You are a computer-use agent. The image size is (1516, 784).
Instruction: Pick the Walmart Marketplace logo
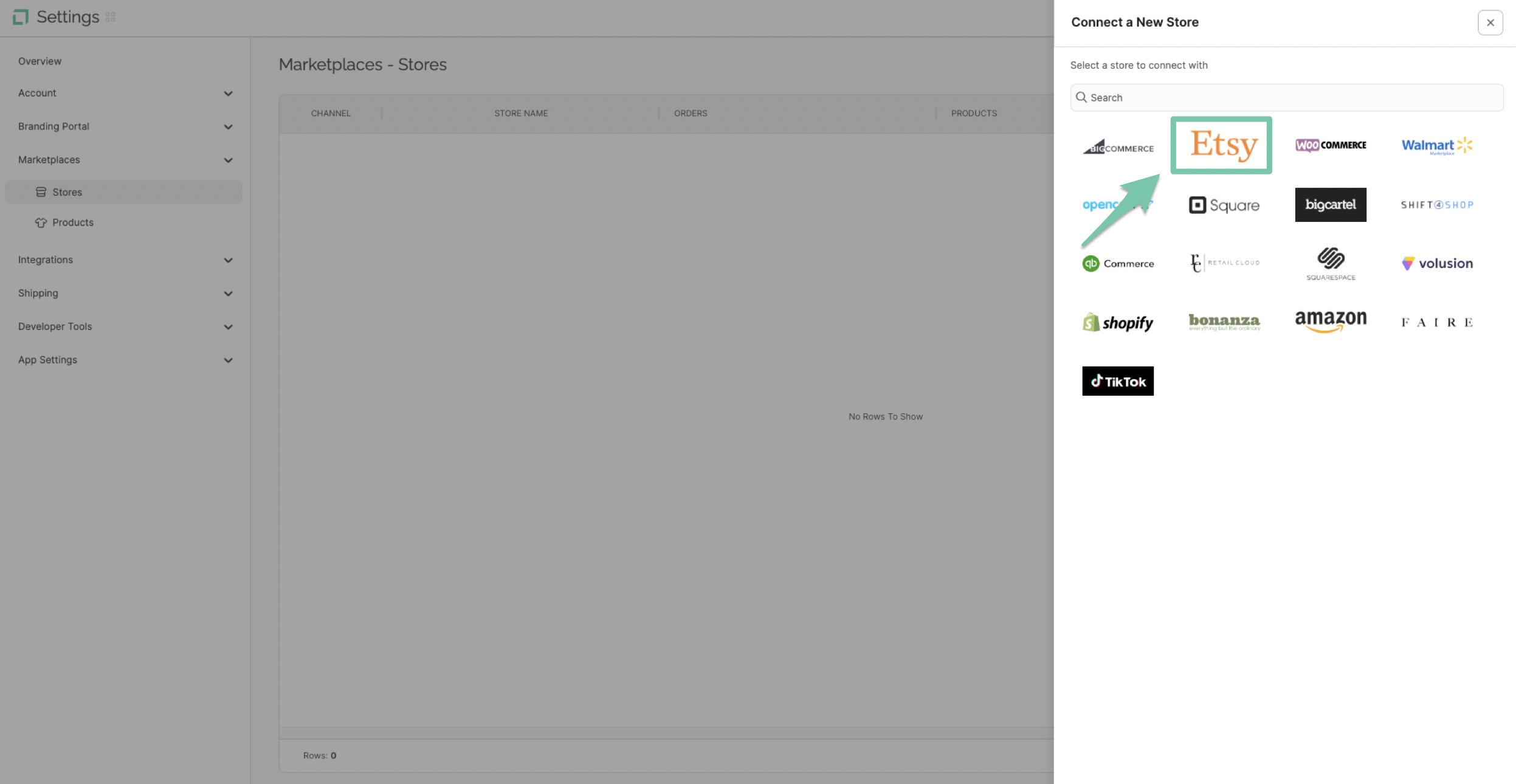[x=1437, y=146]
